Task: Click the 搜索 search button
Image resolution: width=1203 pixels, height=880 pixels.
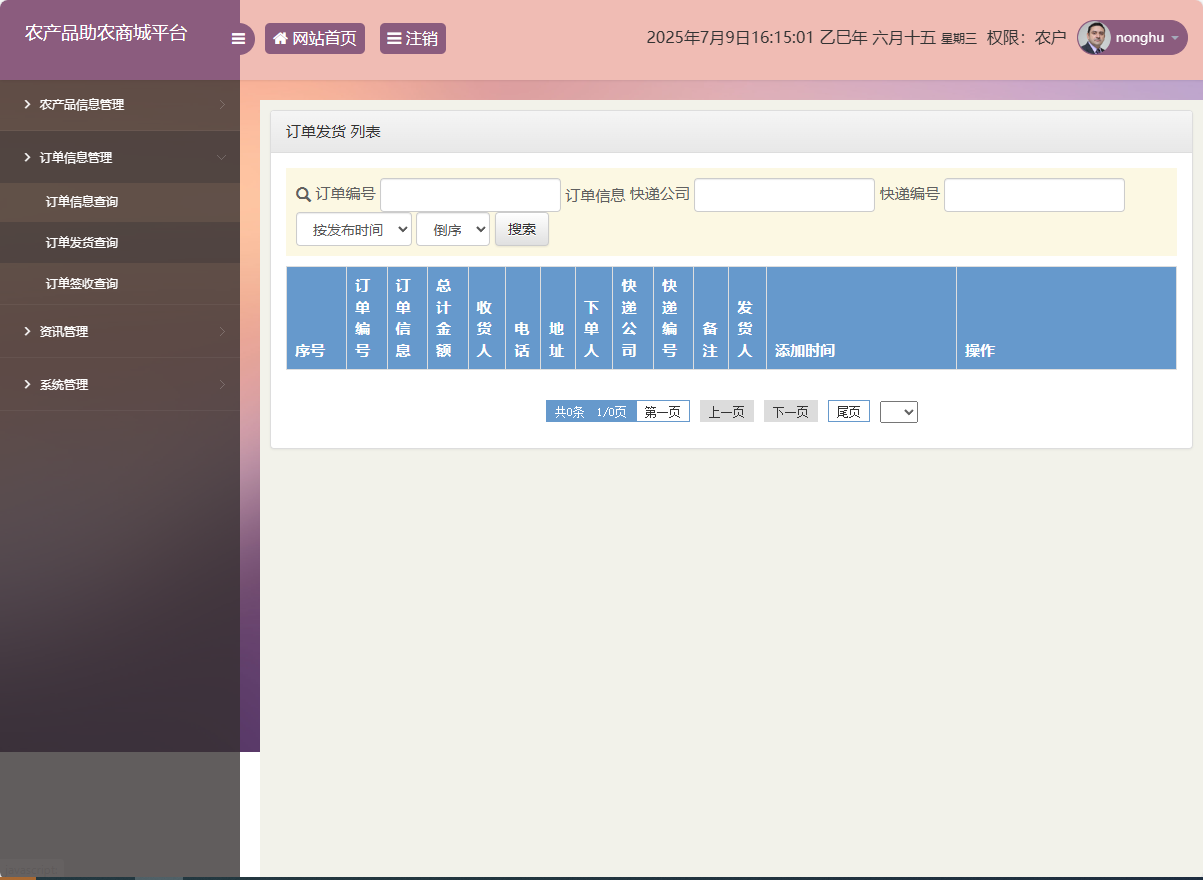Action: [x=521, y=228]
